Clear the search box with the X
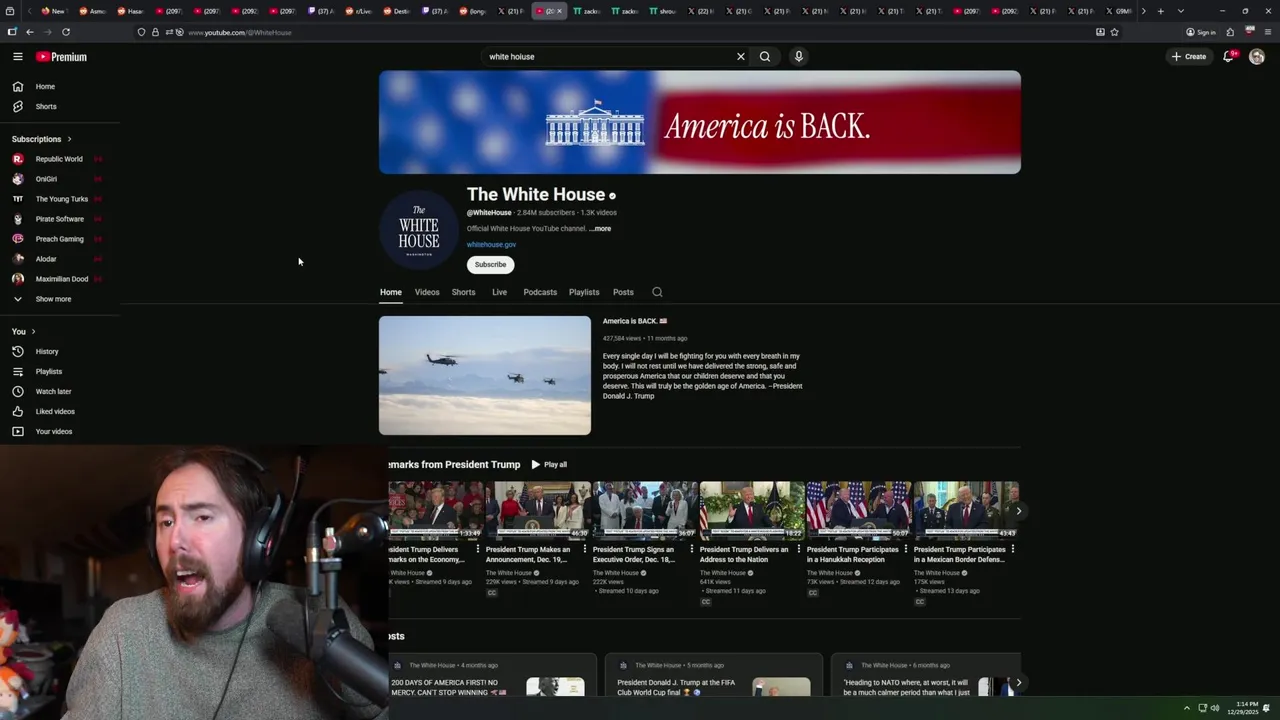The height and width of the screenshot is (720, 1280). click(x=741, y=57)
